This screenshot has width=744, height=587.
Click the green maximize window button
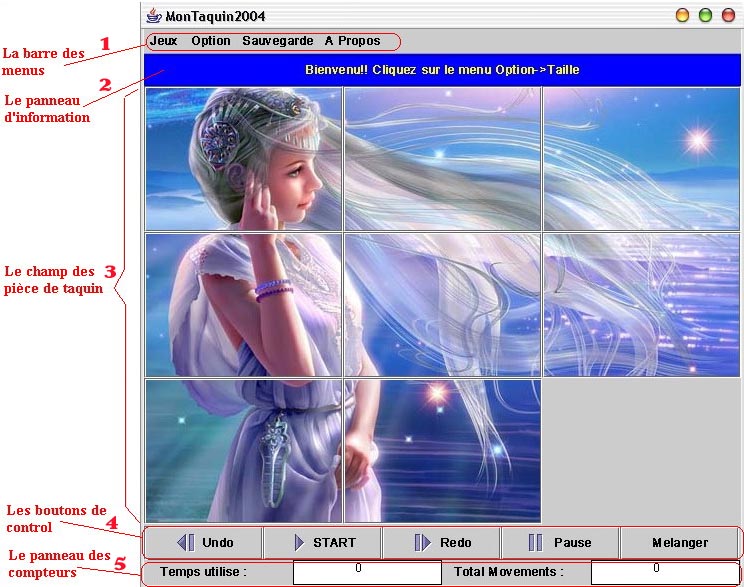706,16
